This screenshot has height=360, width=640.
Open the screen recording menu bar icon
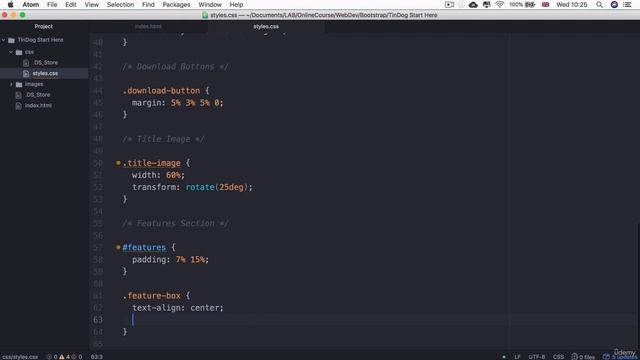coord(449,4)
